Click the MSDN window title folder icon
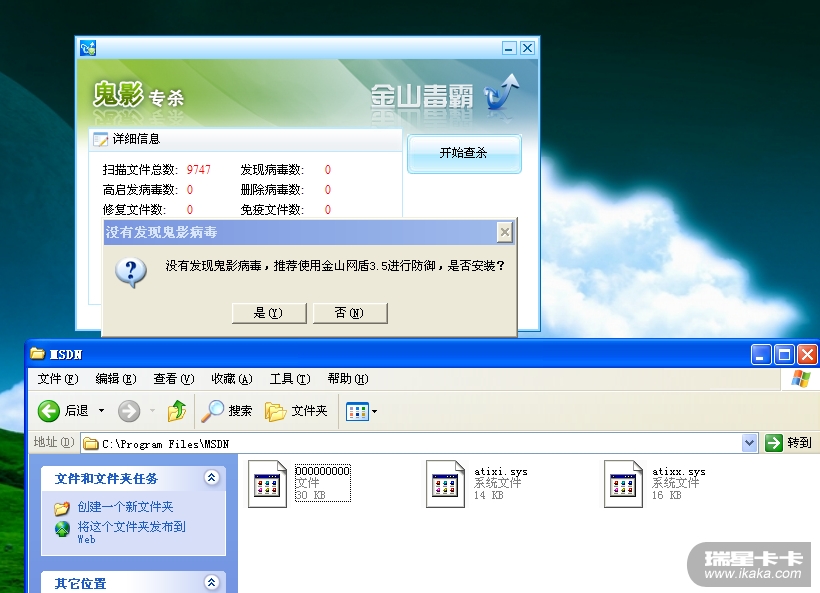Viewport: 820px width, 593px height. coord(37,354)
